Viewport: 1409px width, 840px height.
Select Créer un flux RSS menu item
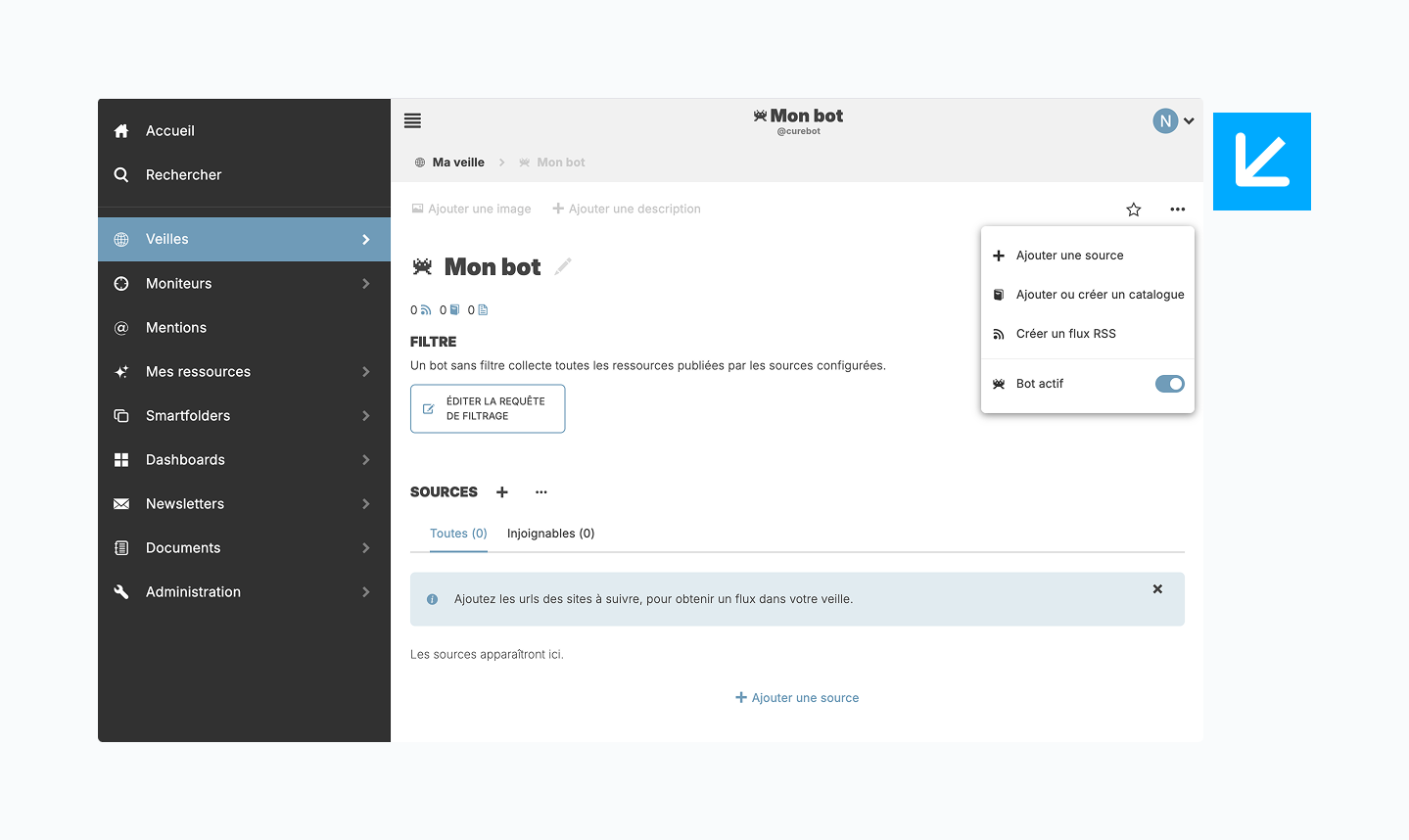tap(1065, 334)
